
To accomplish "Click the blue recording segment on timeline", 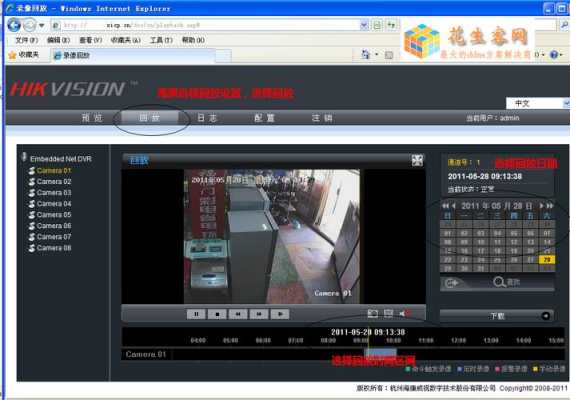I will pyautogui.click(x=381, y=353).
